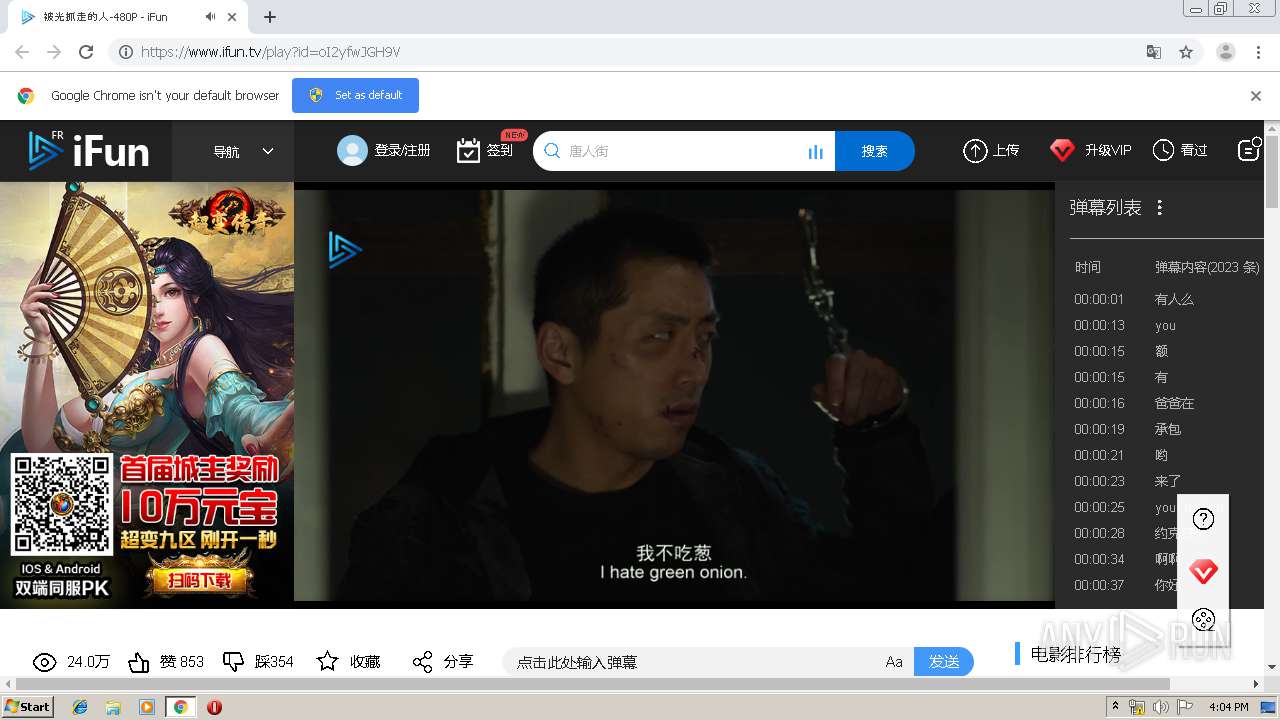The width and height of the screenshot is (1280, 720).
Task: Open the Aa danmaku font settings
Action: pos(894,662)
